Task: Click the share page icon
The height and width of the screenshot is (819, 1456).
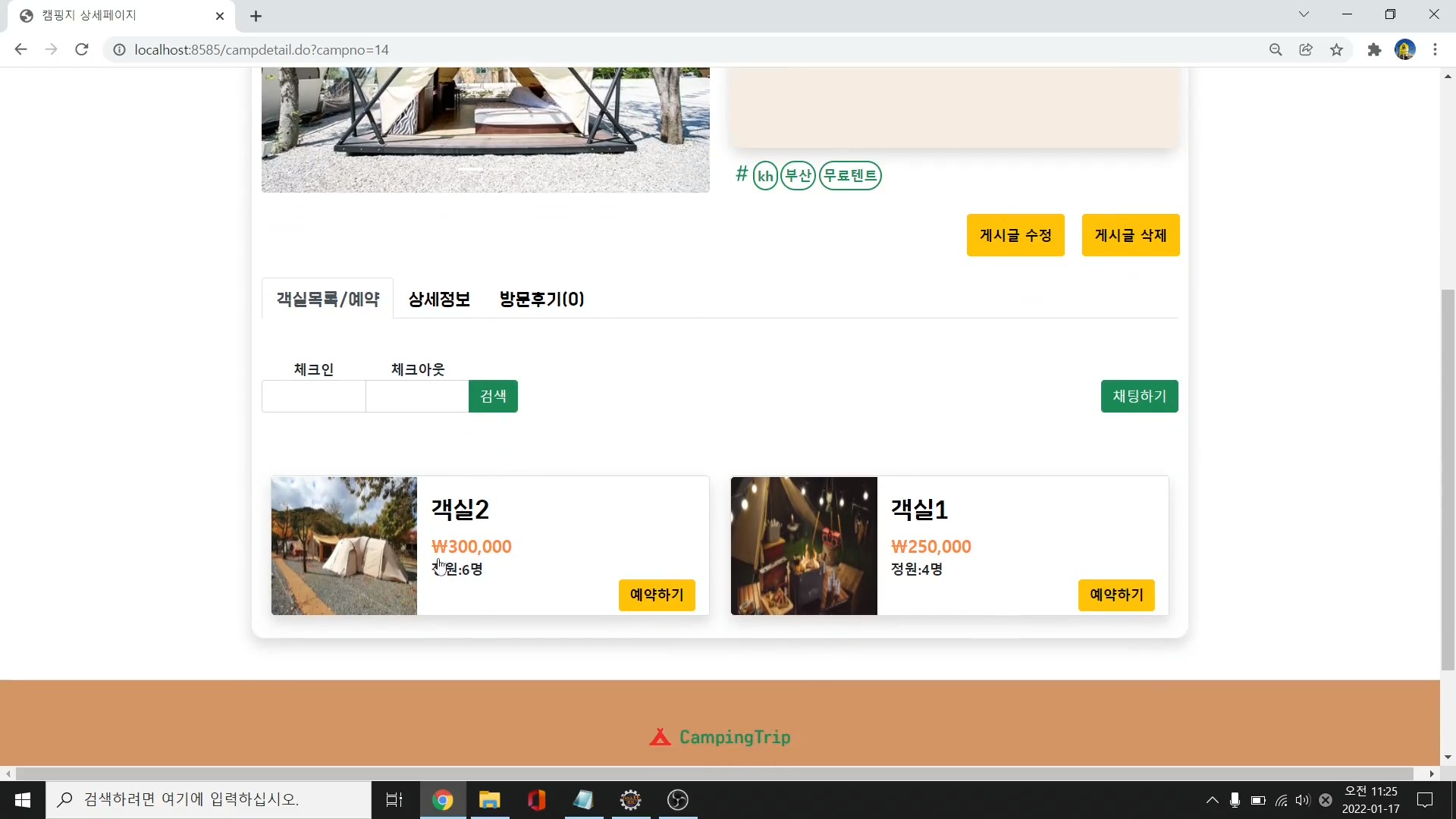Action: coord(1306,50)
